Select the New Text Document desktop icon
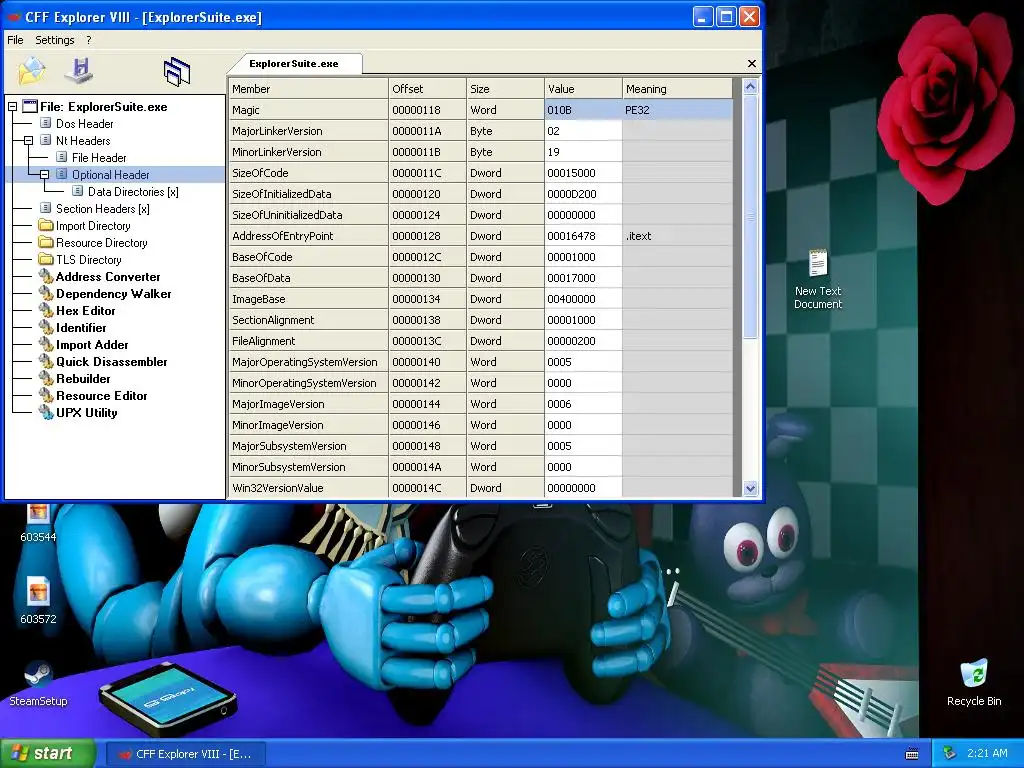This screenshot has width=1024, height=768. pyautogui.click(x=818, y=280)
